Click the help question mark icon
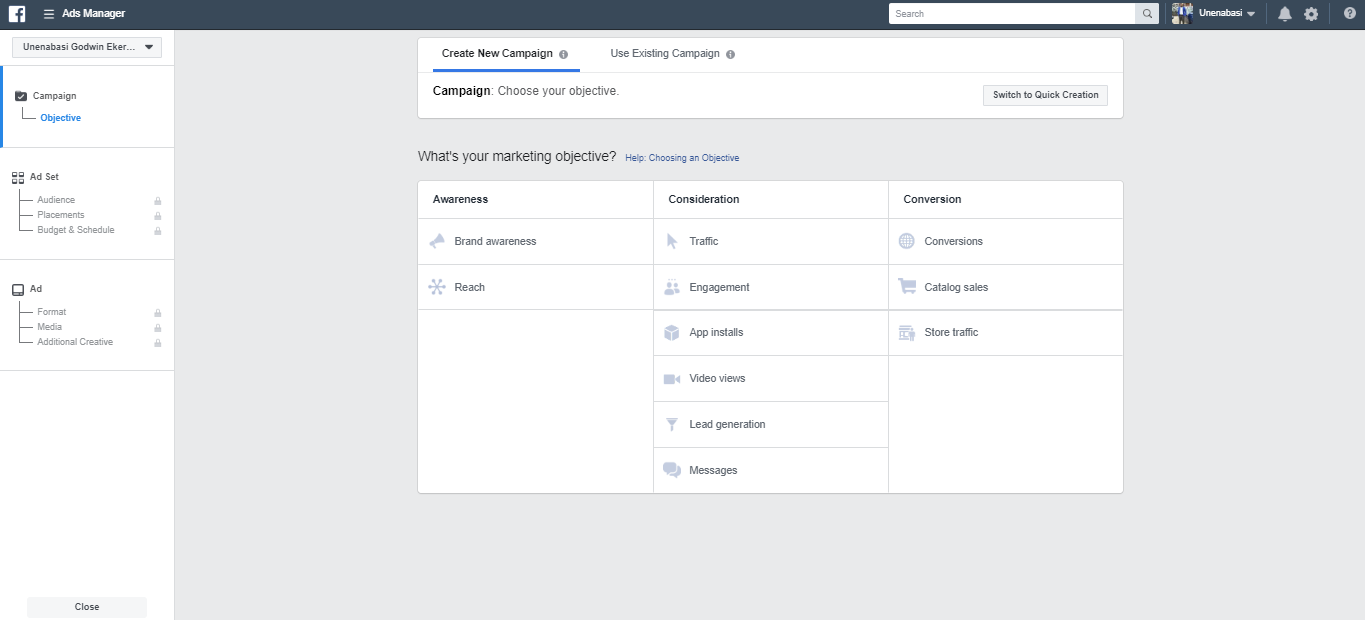The width and height of the screenshot is (1365, 620). coord(1349,14)
